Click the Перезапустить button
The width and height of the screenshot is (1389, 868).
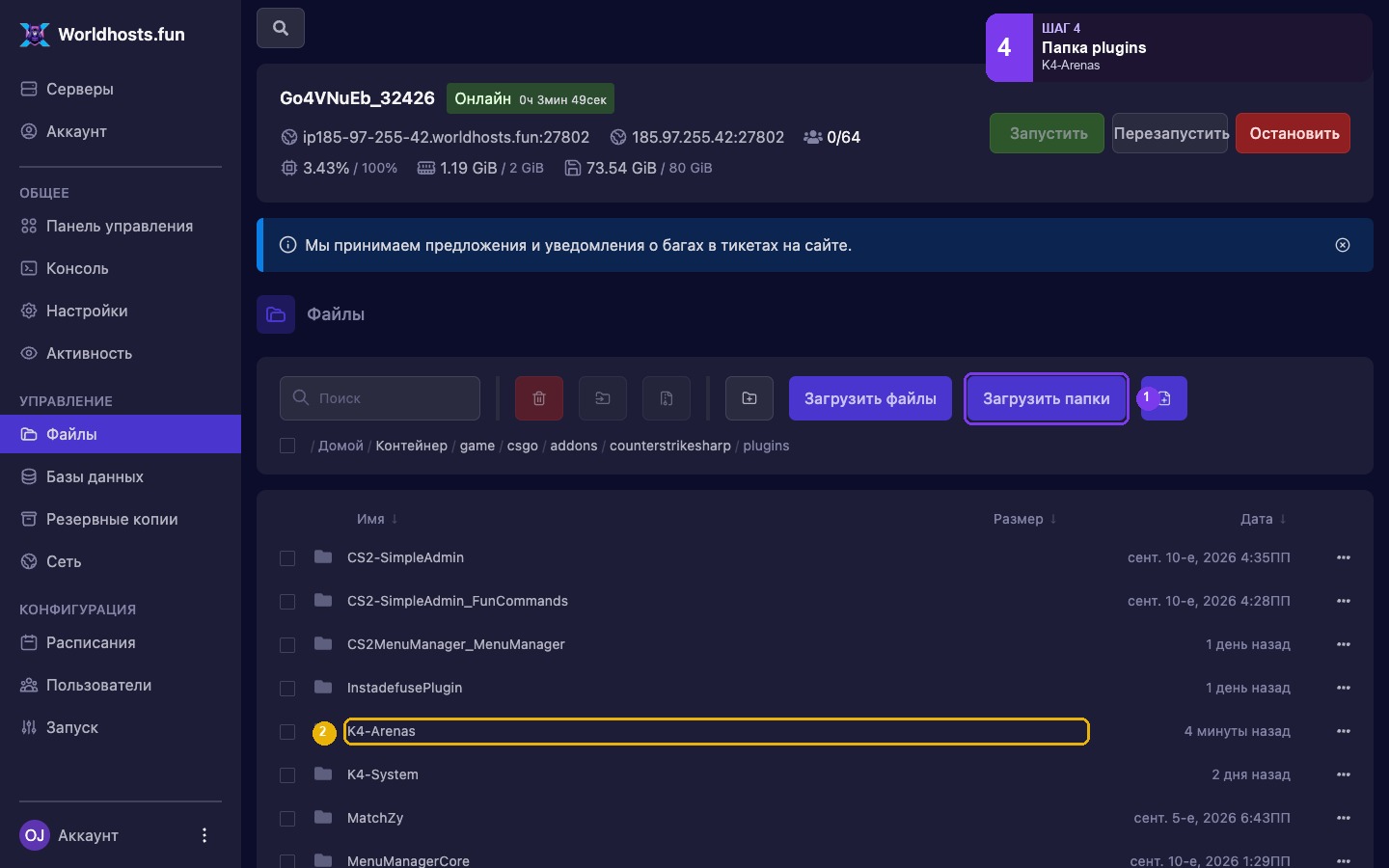(x=1170, y=133)
